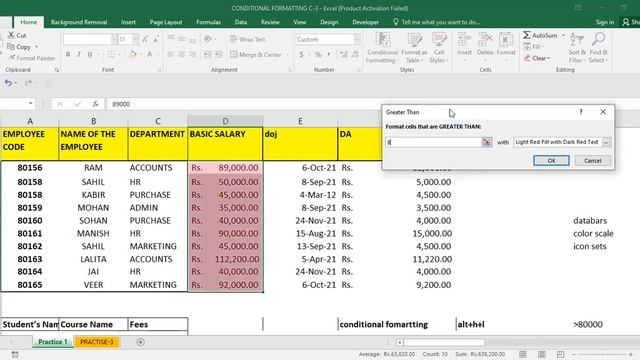The height and width of the screenshot is (360, 640).
Task: Open the font name dropdown
Action: coord(113,39)
